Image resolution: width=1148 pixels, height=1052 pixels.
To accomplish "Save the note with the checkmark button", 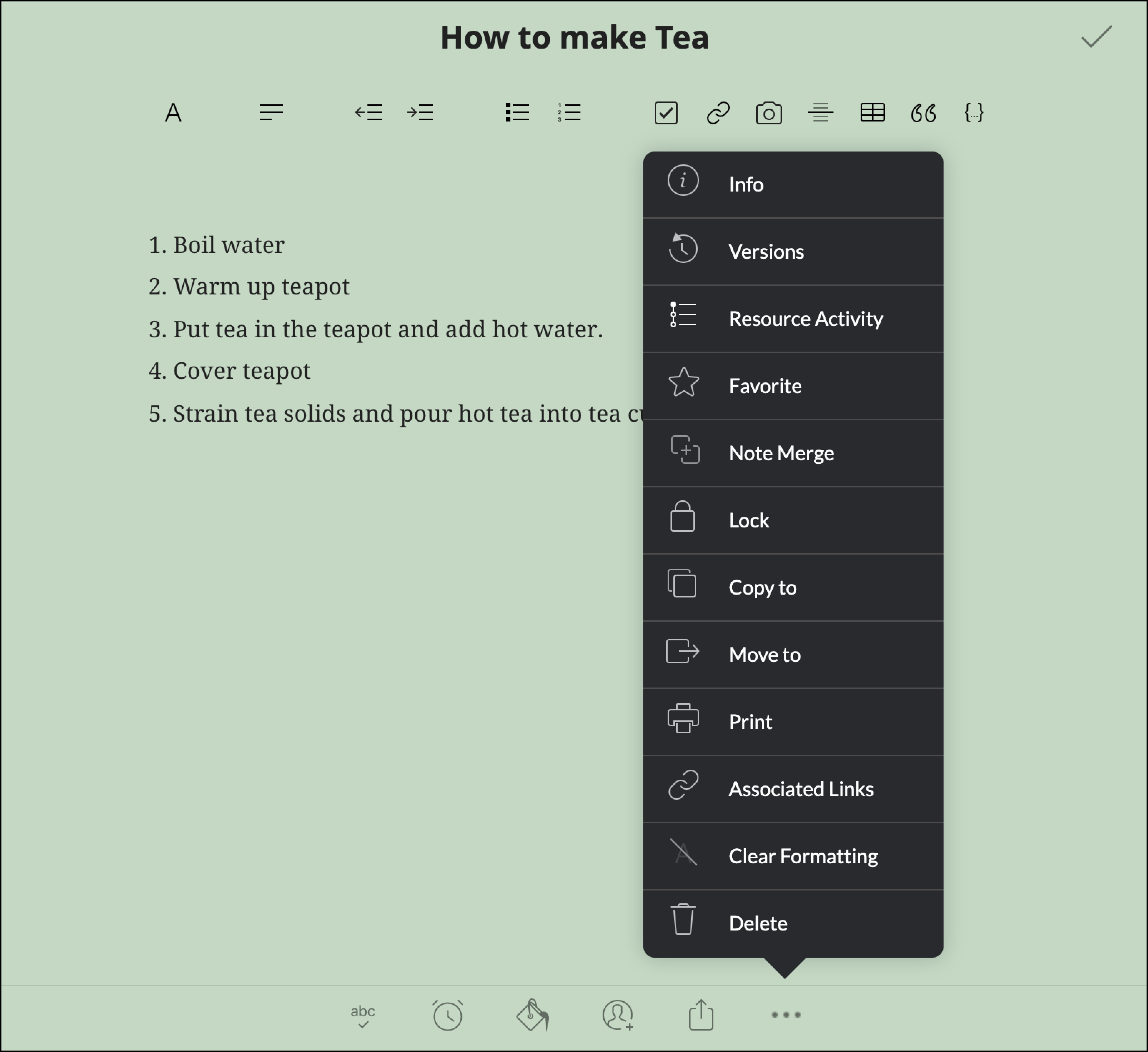I will click(x=1096, y=38).
